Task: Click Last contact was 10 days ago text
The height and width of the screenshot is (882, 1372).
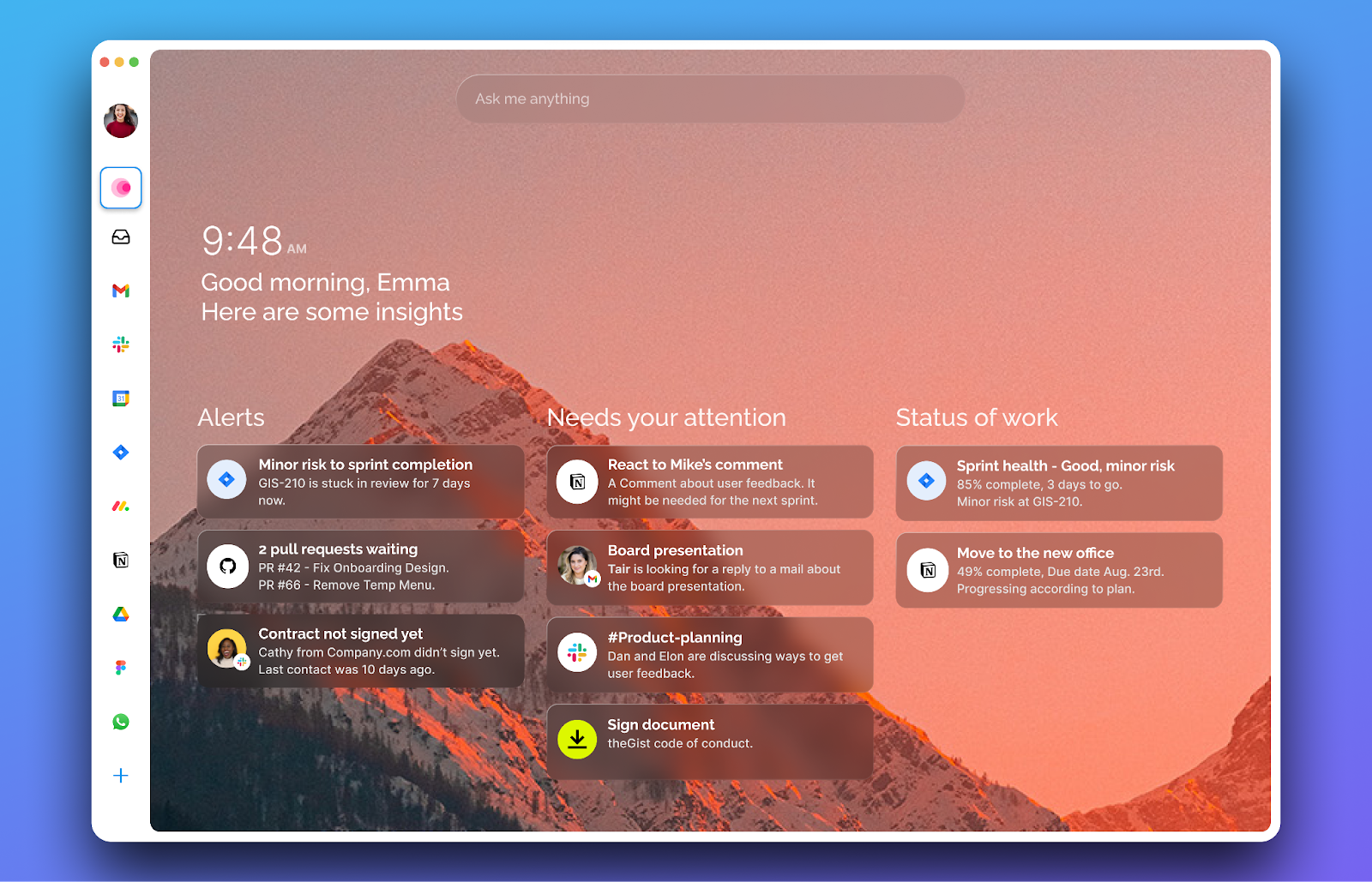Action: click(x=346, y=669)
